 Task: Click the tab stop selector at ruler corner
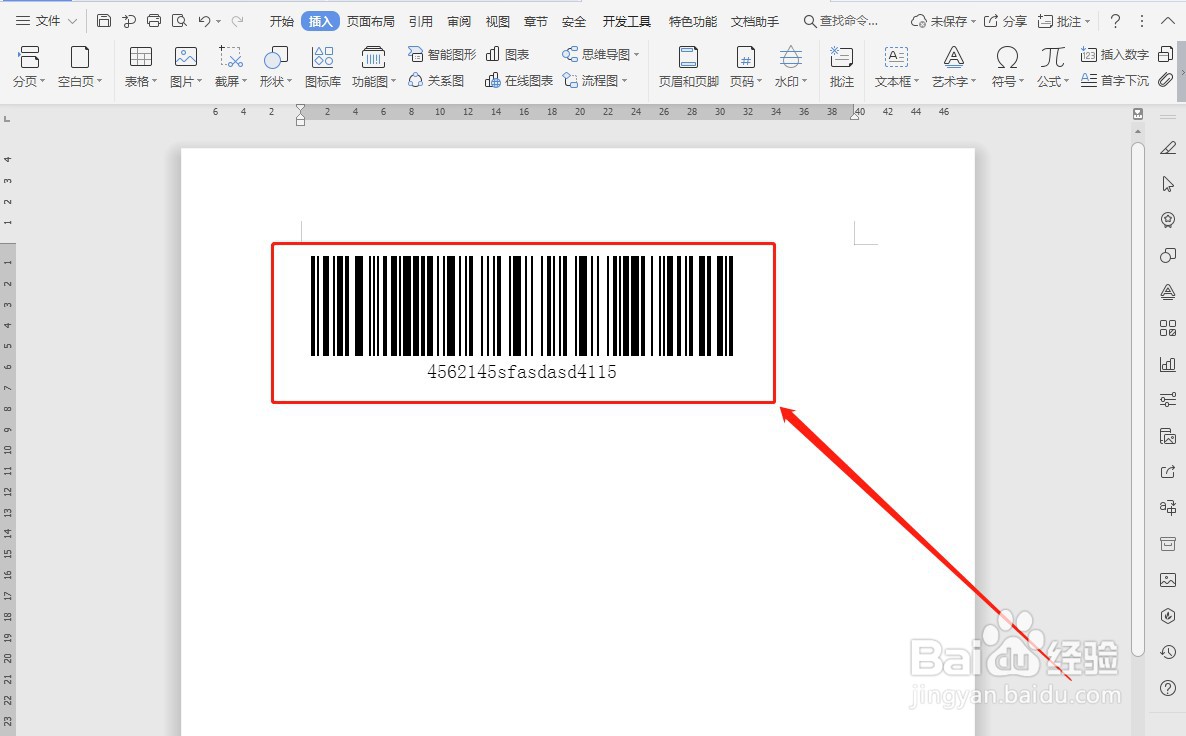pos(8,119)
